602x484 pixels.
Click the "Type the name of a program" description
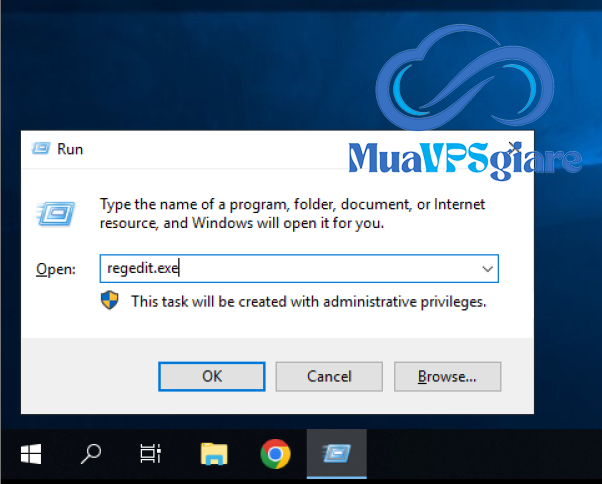click(x=292, y=213)
